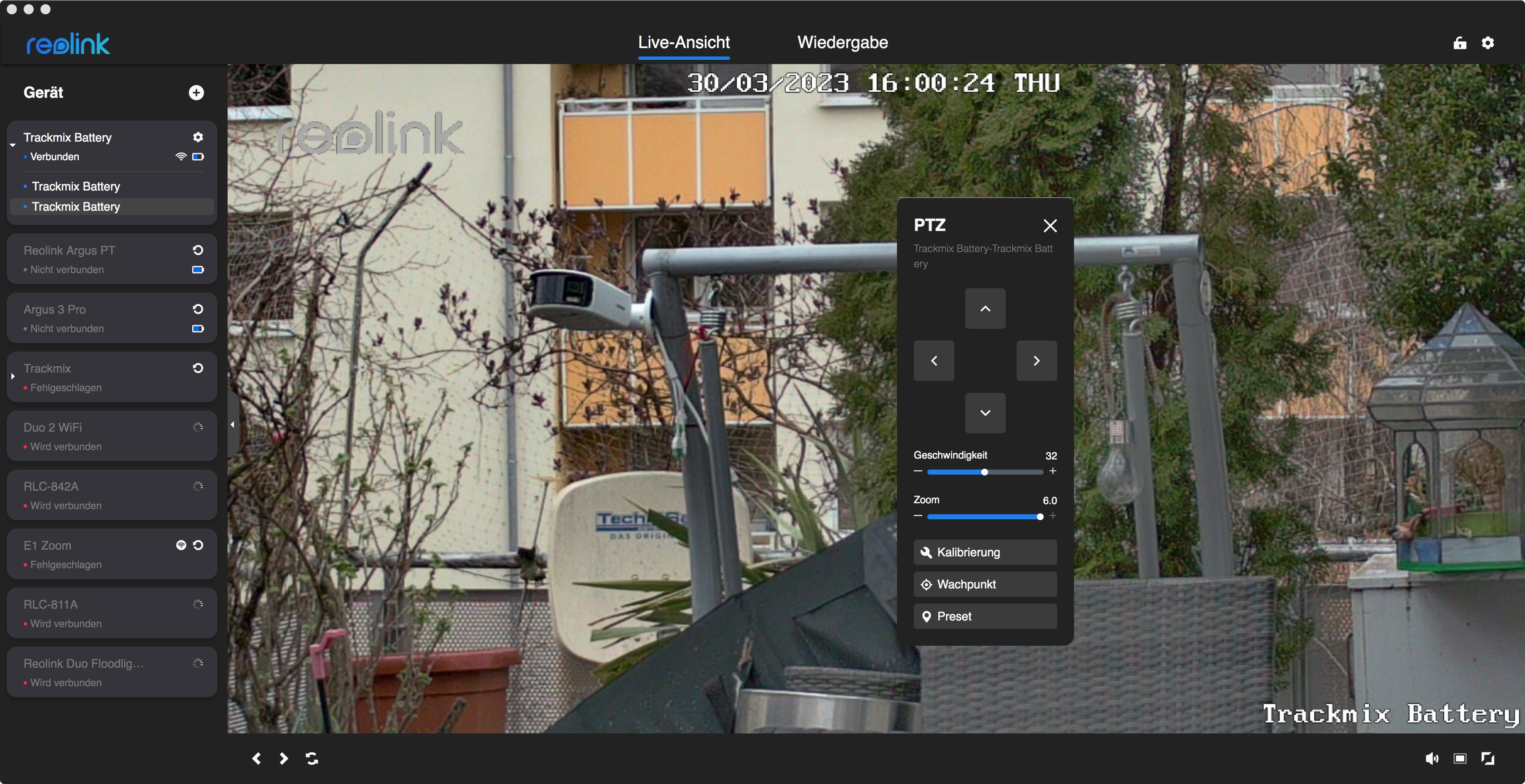
Task: Pan camera right with PTZ arrow
Action: point(1036,361)
